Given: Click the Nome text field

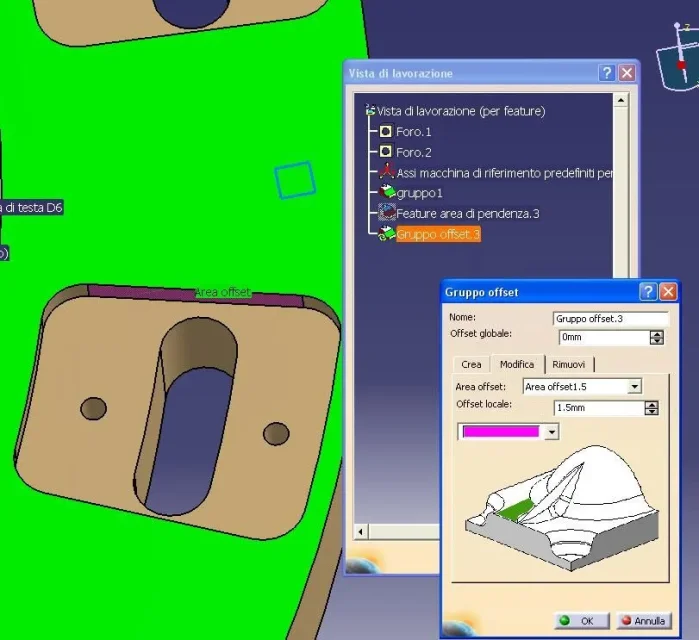Looking at the screenshot, I should pyautogui.click(x=610, y=319).
